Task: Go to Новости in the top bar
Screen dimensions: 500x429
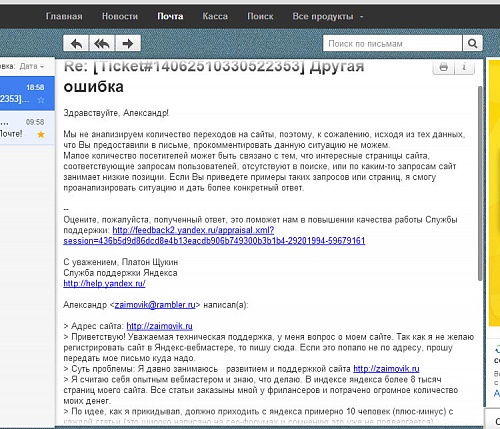Action: point(120,16)
